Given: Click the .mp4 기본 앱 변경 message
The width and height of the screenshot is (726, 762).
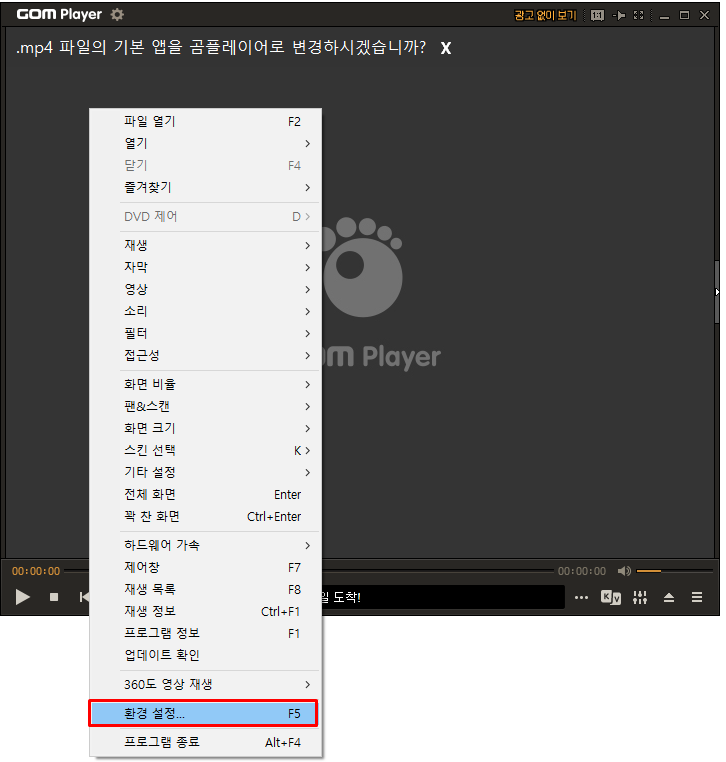Looking at the screenshot, I should (x=221, y=48).
